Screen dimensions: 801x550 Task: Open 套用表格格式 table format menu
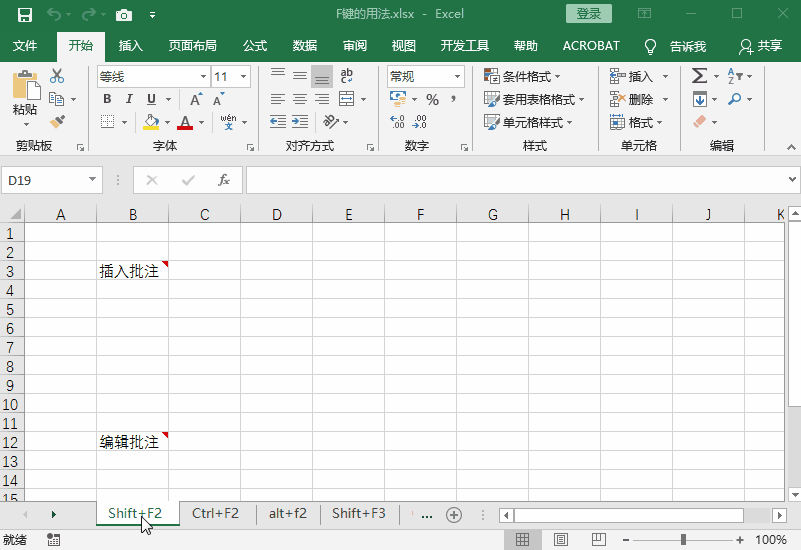(534, 99)
